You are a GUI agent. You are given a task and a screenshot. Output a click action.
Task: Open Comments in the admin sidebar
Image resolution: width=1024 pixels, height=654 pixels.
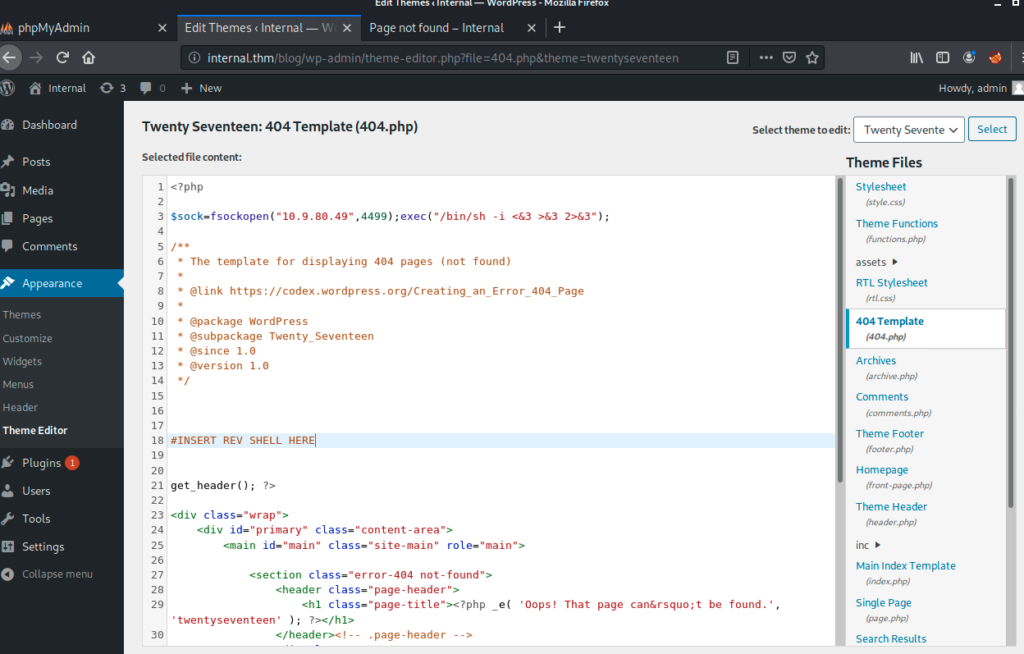point(49,246)
